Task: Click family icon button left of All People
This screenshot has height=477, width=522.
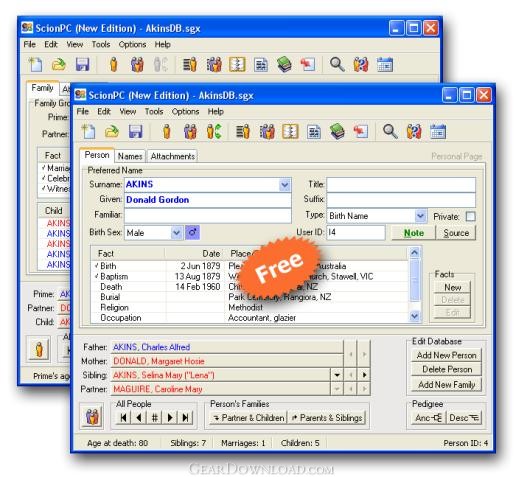Action: (x=92, y=416)
